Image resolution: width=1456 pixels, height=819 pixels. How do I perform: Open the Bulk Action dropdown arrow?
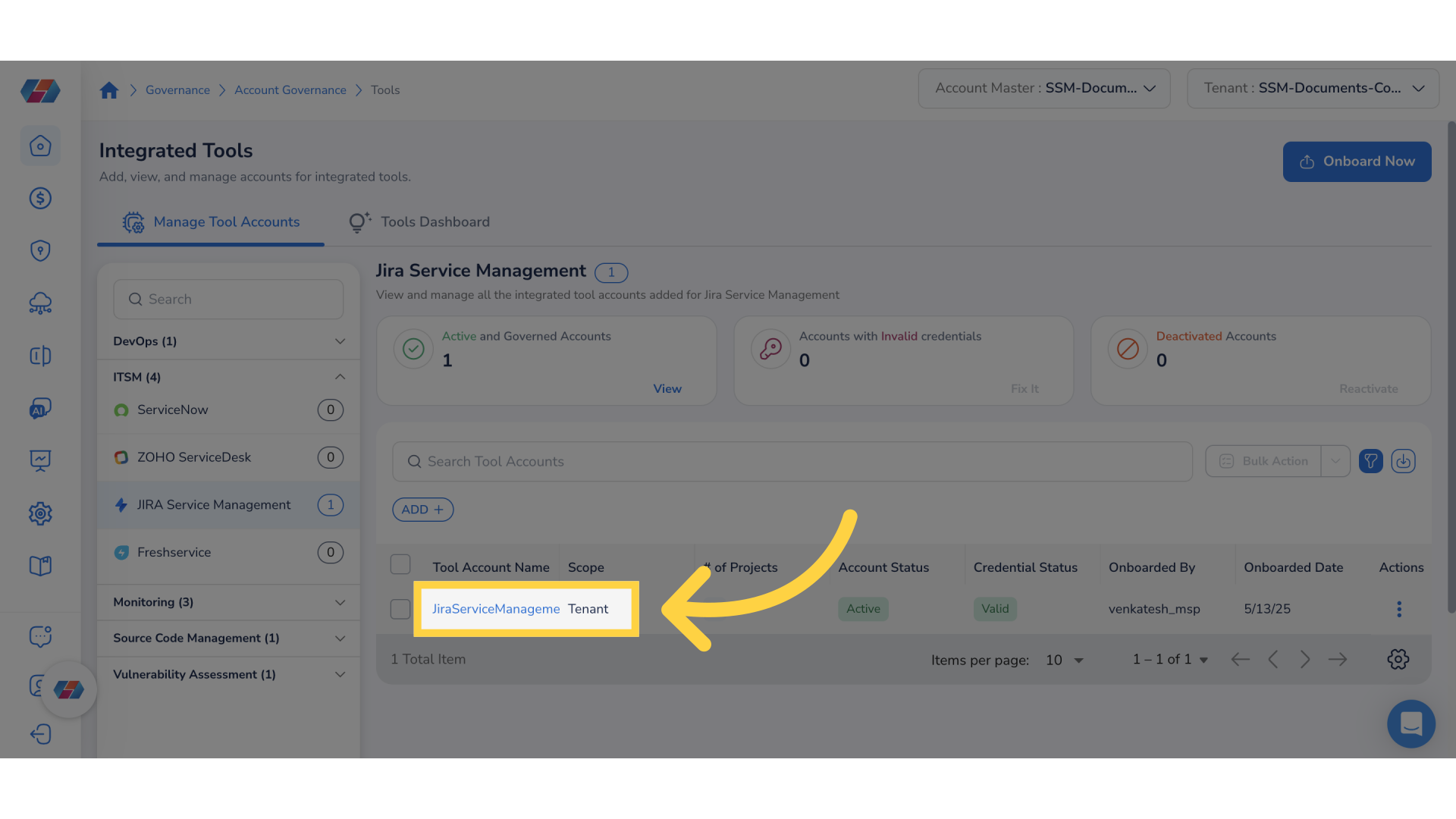coord(1335,461)
